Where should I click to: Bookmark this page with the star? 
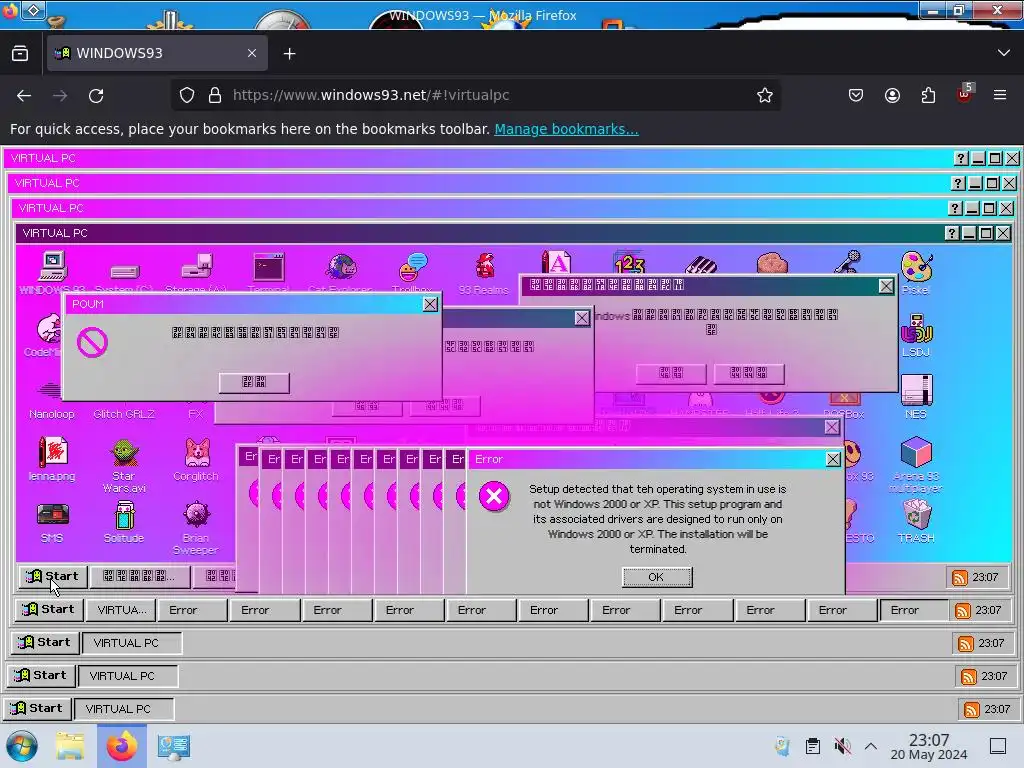click(x=765, y=95)
